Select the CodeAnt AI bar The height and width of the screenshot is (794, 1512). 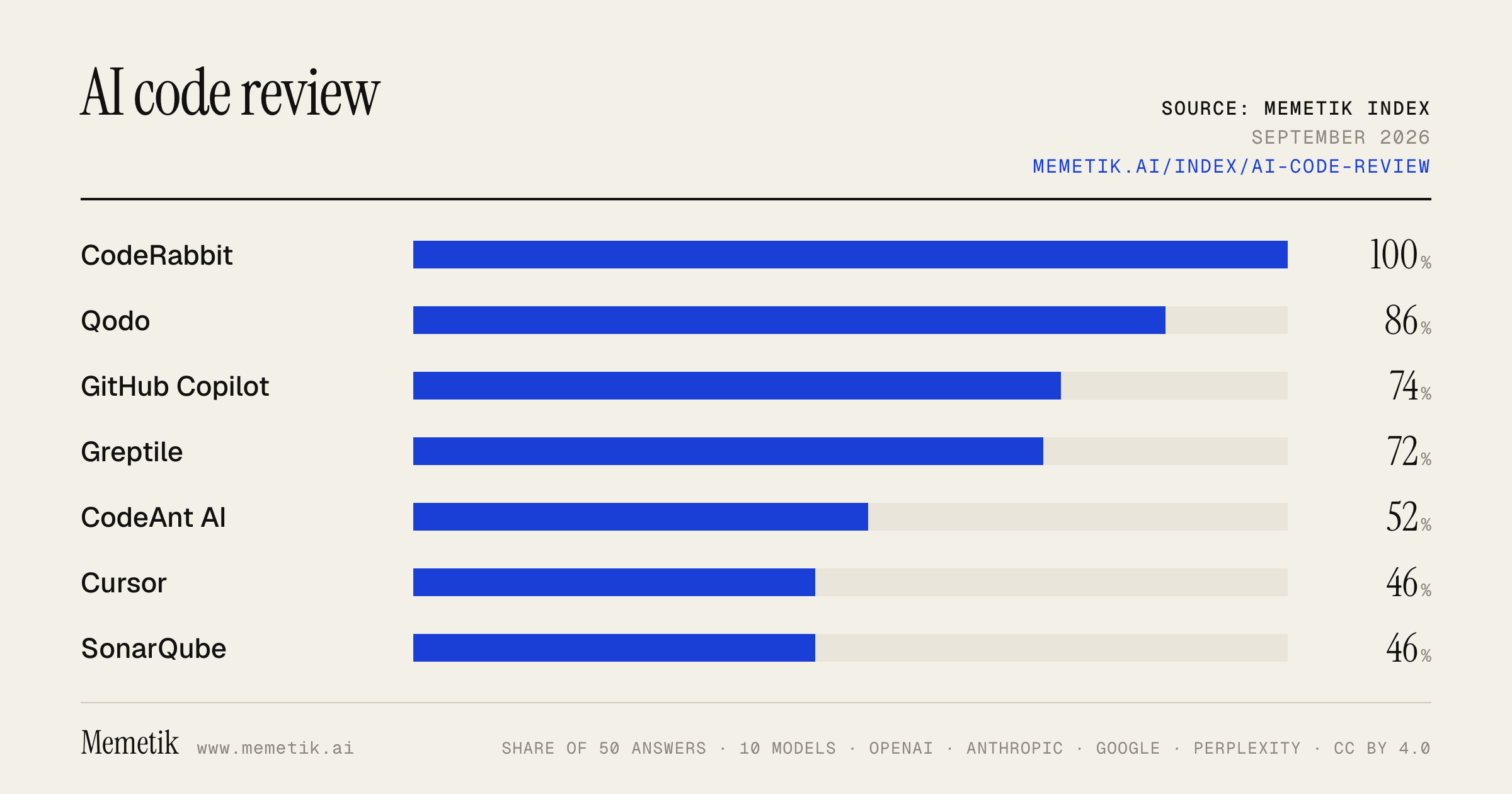pos(850,517)
